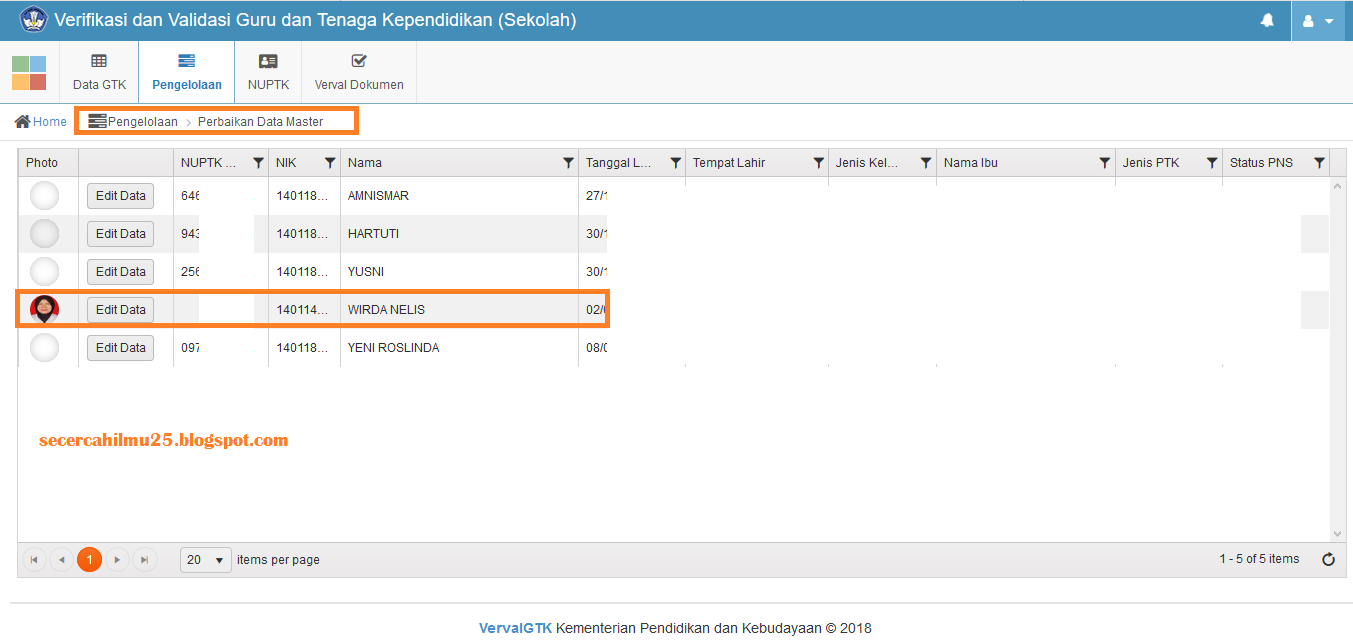Open the Nama Ibu column filter
1353x643 pixels.
click(1104, 163)
